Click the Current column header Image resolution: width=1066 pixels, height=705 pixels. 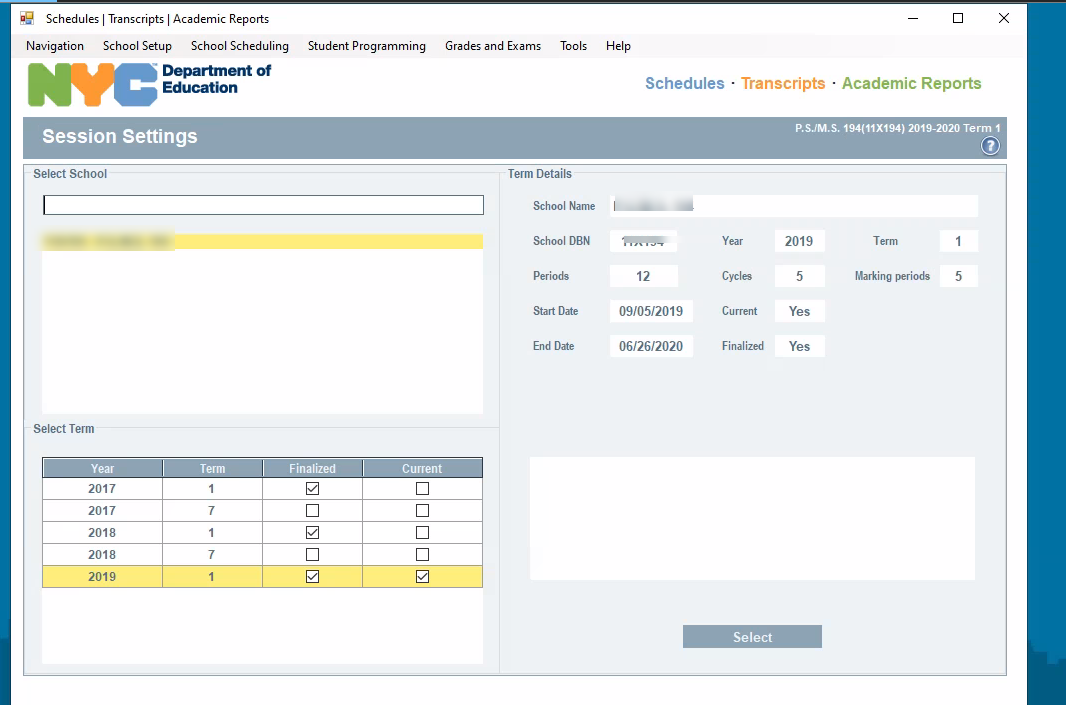coord(422,468)
